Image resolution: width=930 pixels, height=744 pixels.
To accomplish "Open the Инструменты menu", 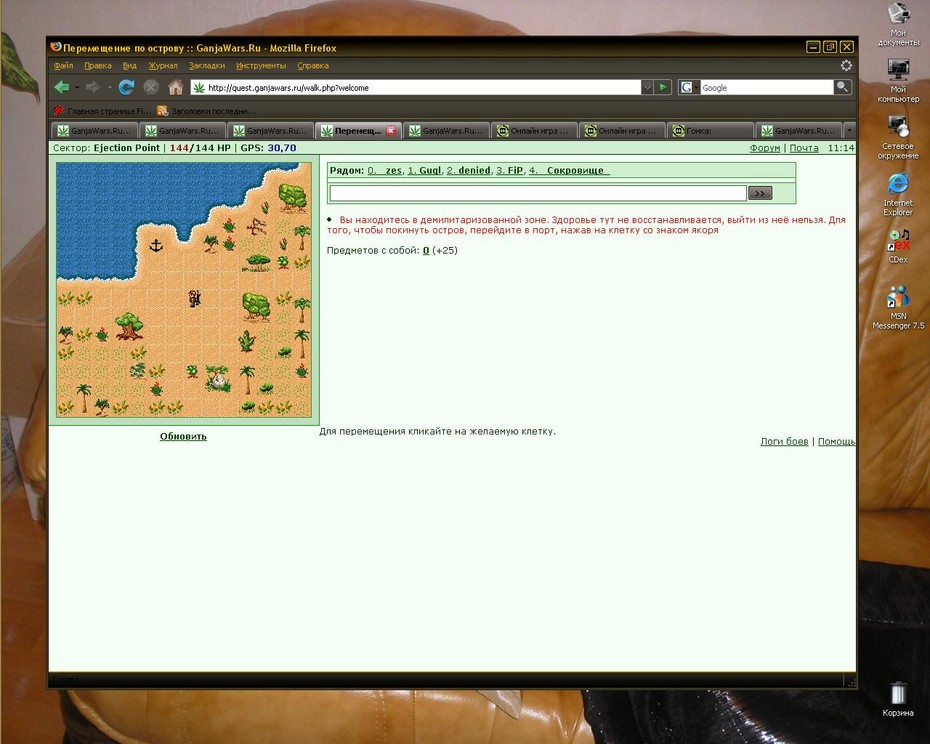I will click(x=261, y=65).
